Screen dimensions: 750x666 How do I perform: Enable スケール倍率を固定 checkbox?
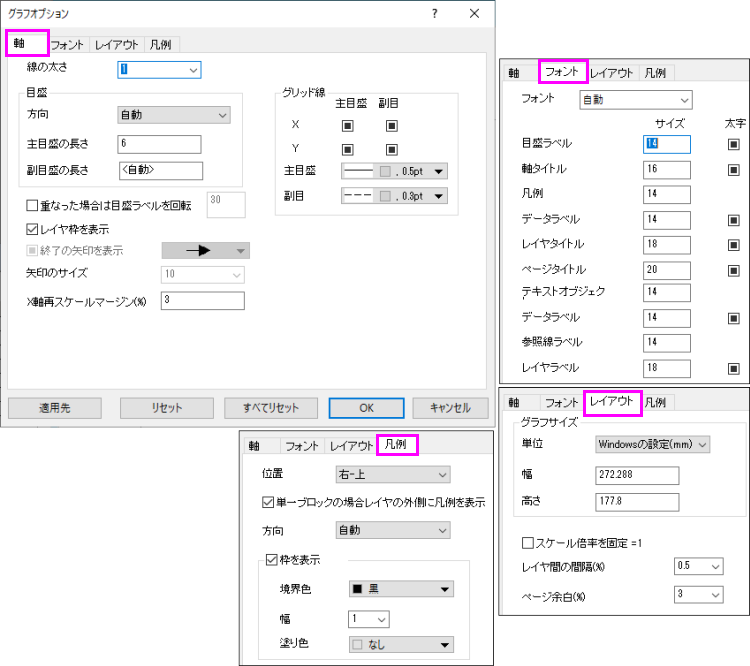tap(528, 543)
